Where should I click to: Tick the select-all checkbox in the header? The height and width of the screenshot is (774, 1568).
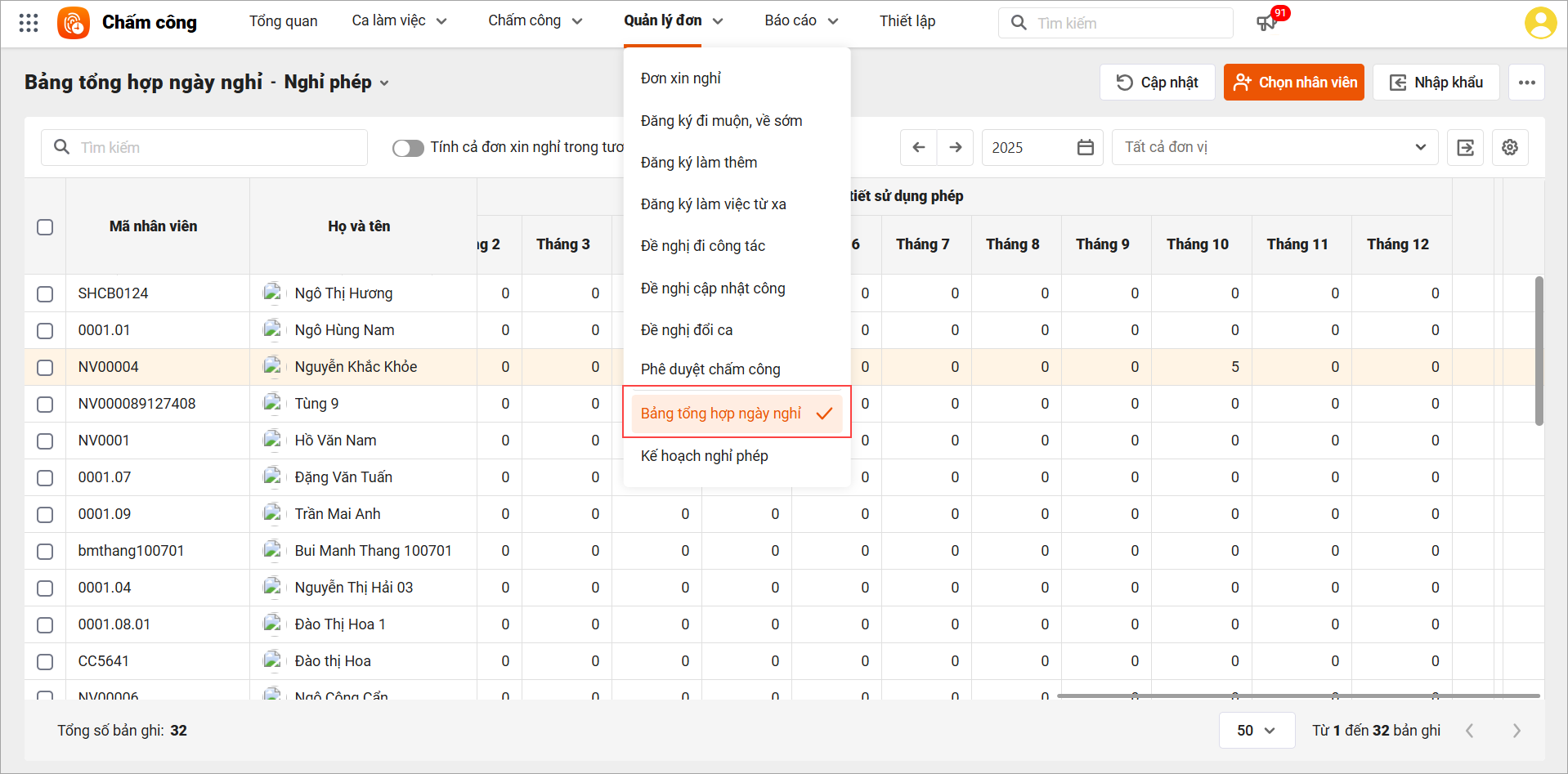pos(45,227)
